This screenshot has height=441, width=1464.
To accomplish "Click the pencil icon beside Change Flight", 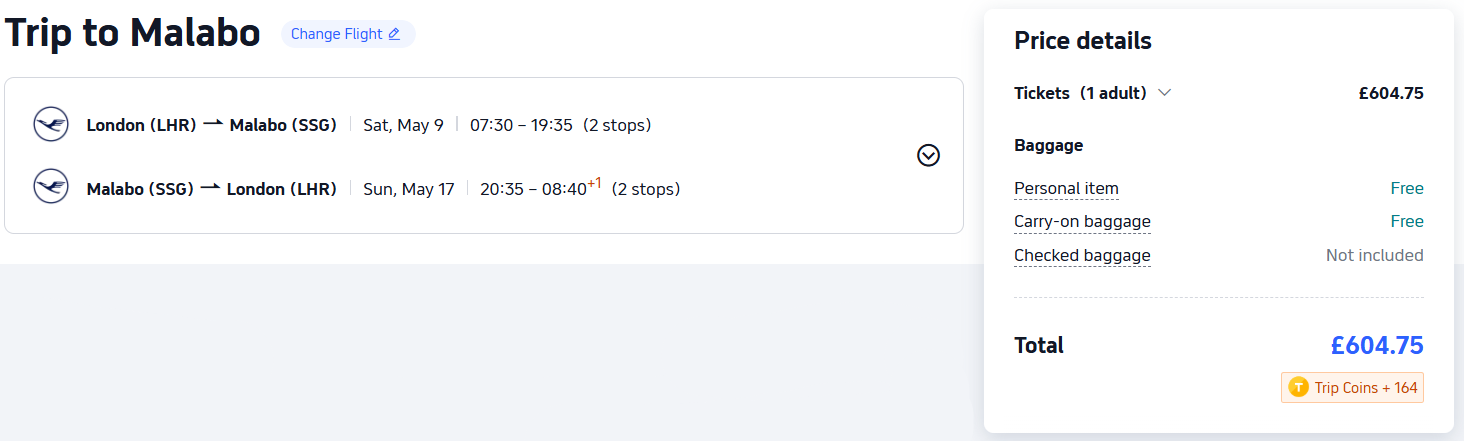I will (x=394, y=34).
